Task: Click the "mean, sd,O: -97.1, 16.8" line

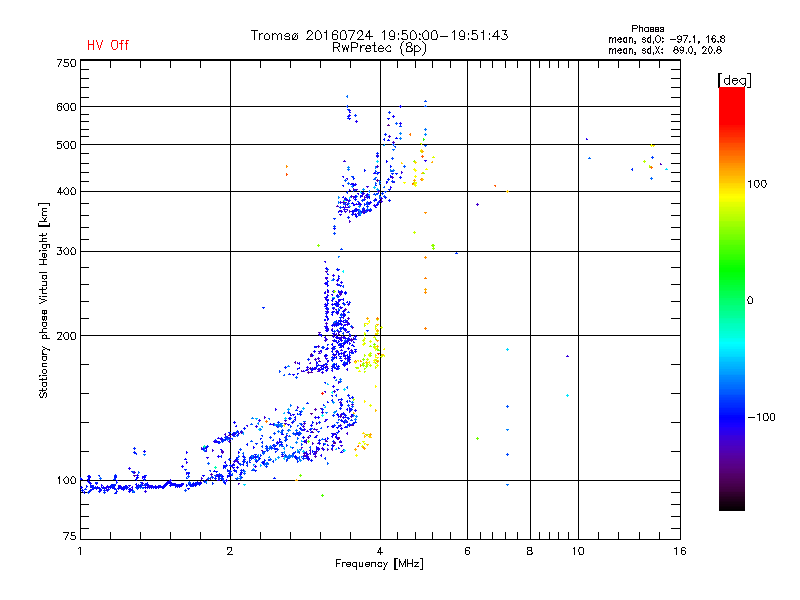Action: pos(666,39)
